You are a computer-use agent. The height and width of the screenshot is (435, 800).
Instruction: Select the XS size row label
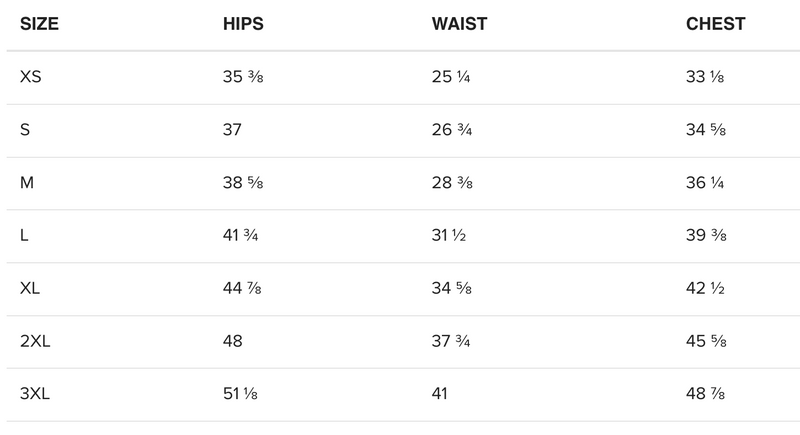pyautogui.click(x=31, y=77)
